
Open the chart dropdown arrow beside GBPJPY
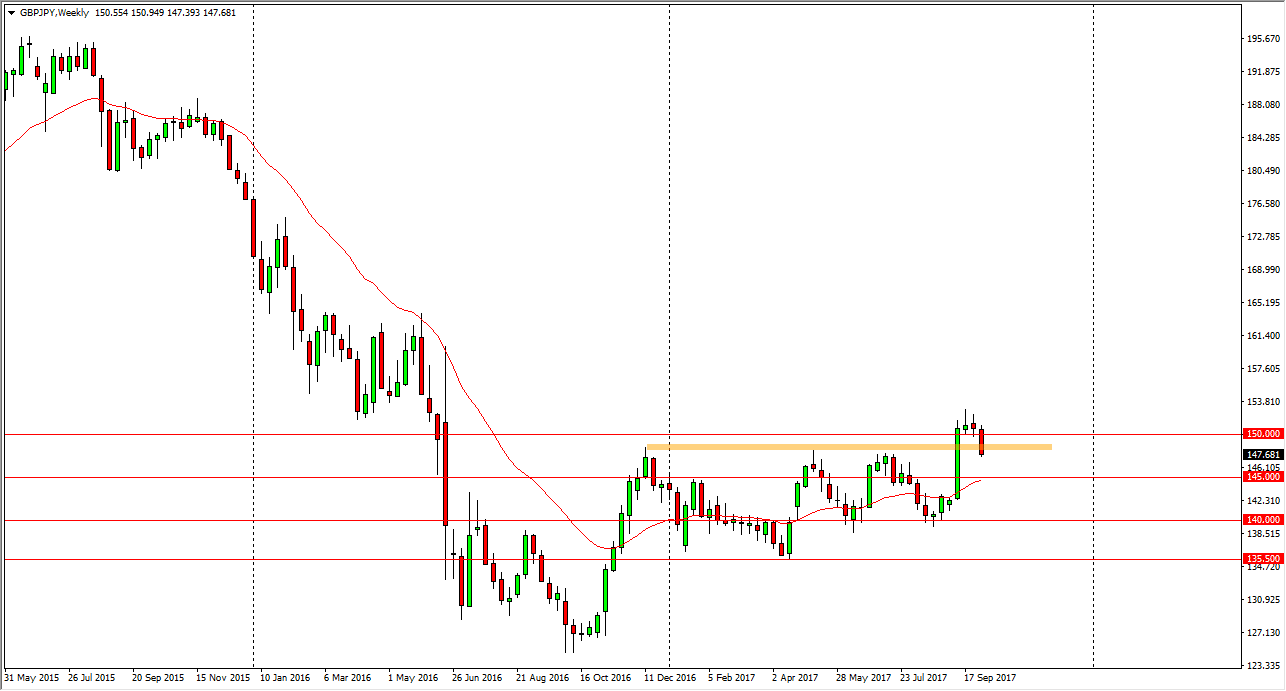(x=11, y=13)
